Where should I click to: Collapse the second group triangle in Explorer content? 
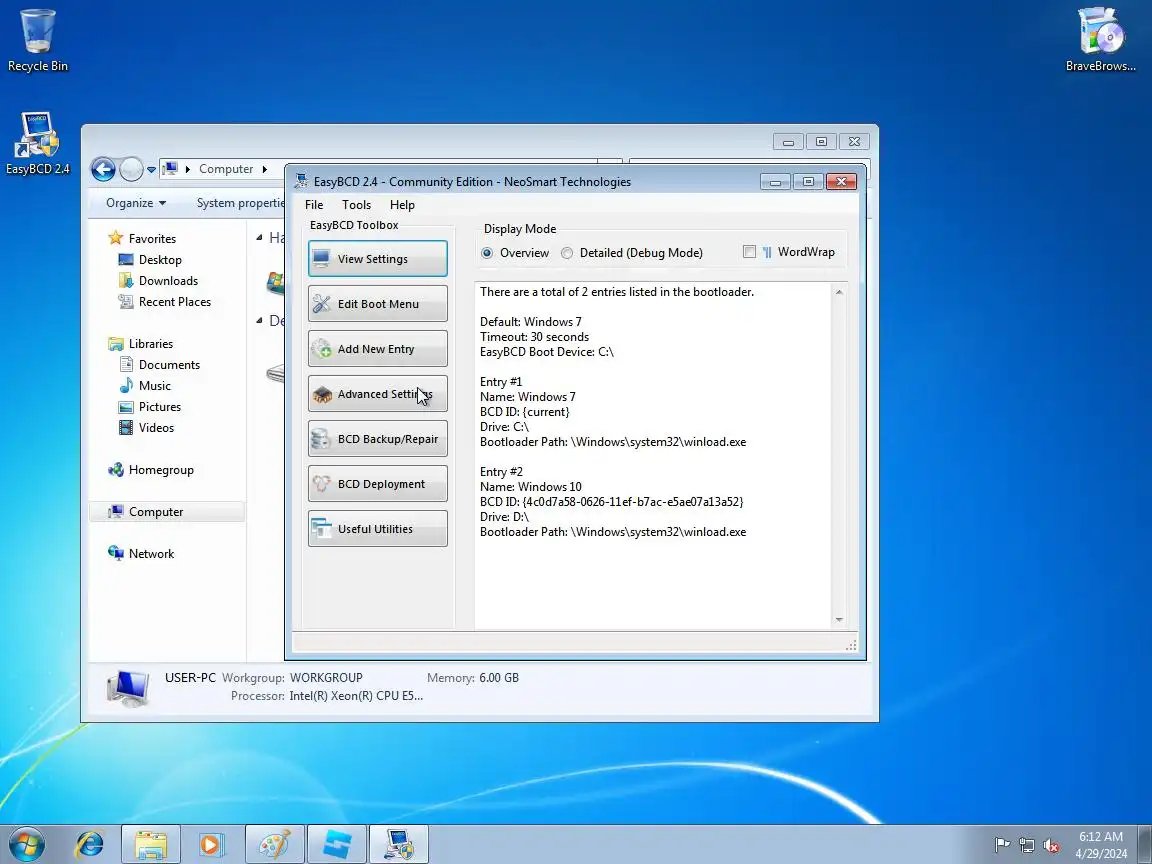click(259, 320)
